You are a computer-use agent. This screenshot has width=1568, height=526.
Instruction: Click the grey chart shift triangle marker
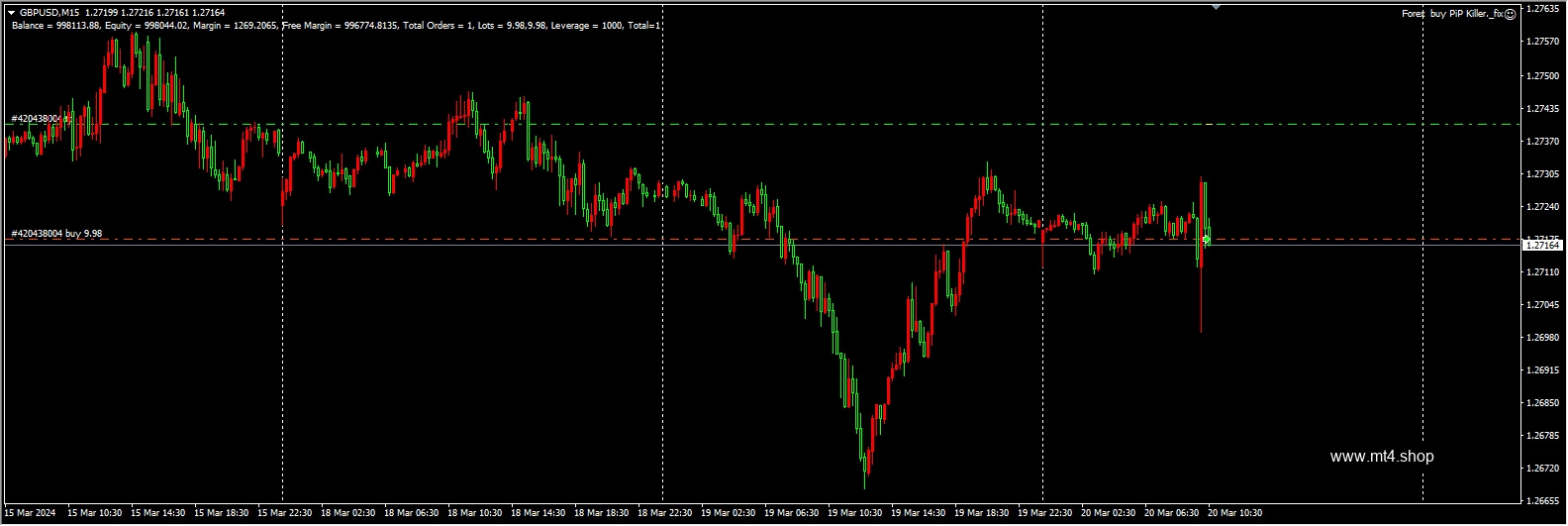[1216, 6]
